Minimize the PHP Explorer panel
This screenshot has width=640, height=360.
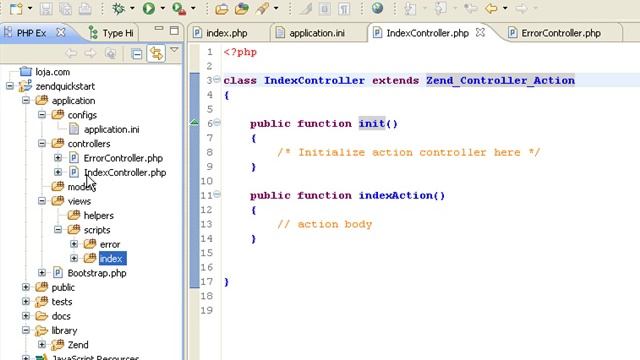pos(159,29)
